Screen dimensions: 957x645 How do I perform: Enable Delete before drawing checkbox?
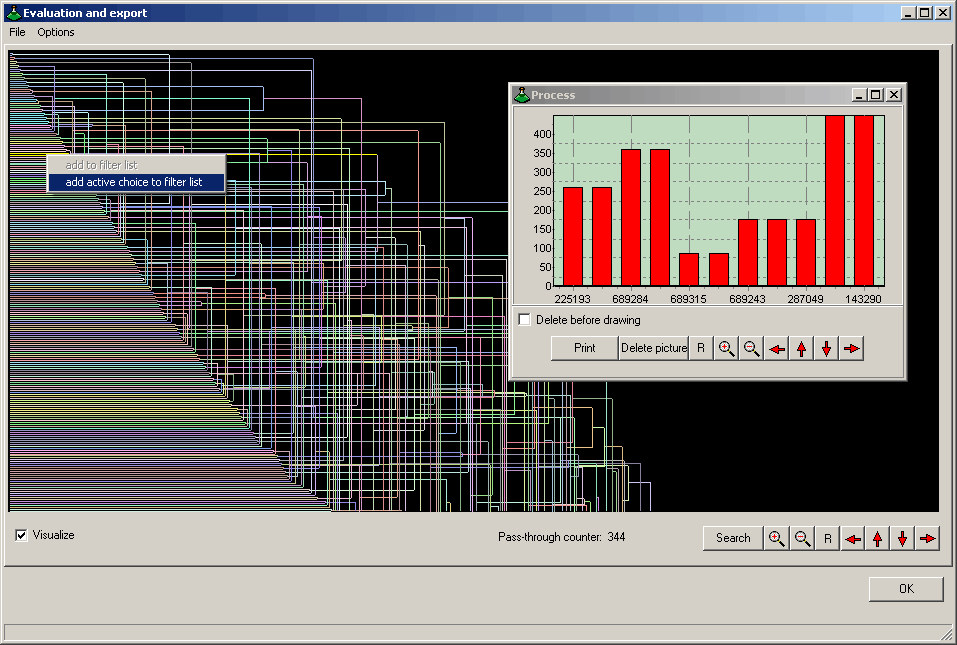tap(524, 320)
